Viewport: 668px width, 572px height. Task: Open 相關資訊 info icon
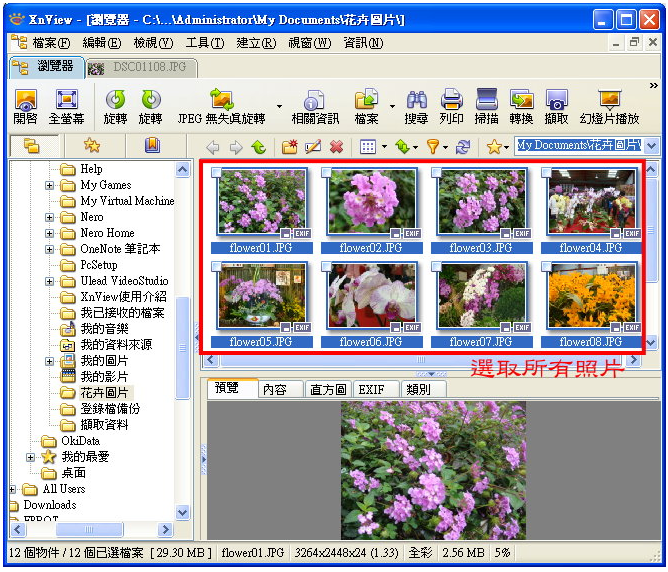click(315, 106)
